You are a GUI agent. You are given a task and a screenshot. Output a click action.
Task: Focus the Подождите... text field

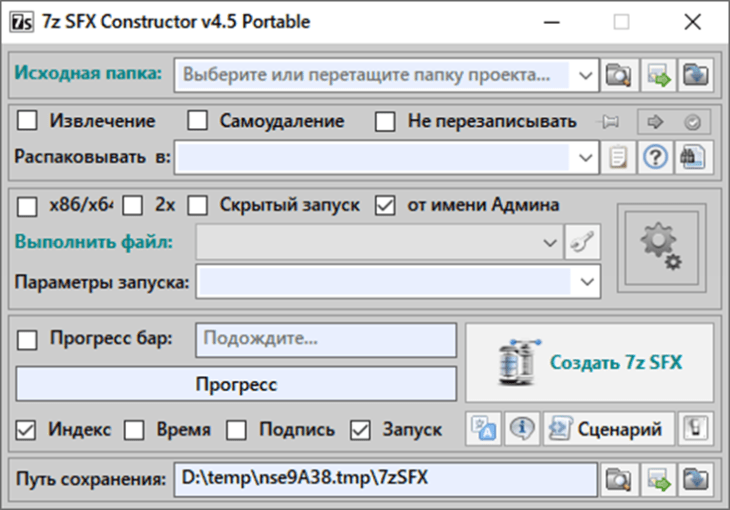coord(326,340)
